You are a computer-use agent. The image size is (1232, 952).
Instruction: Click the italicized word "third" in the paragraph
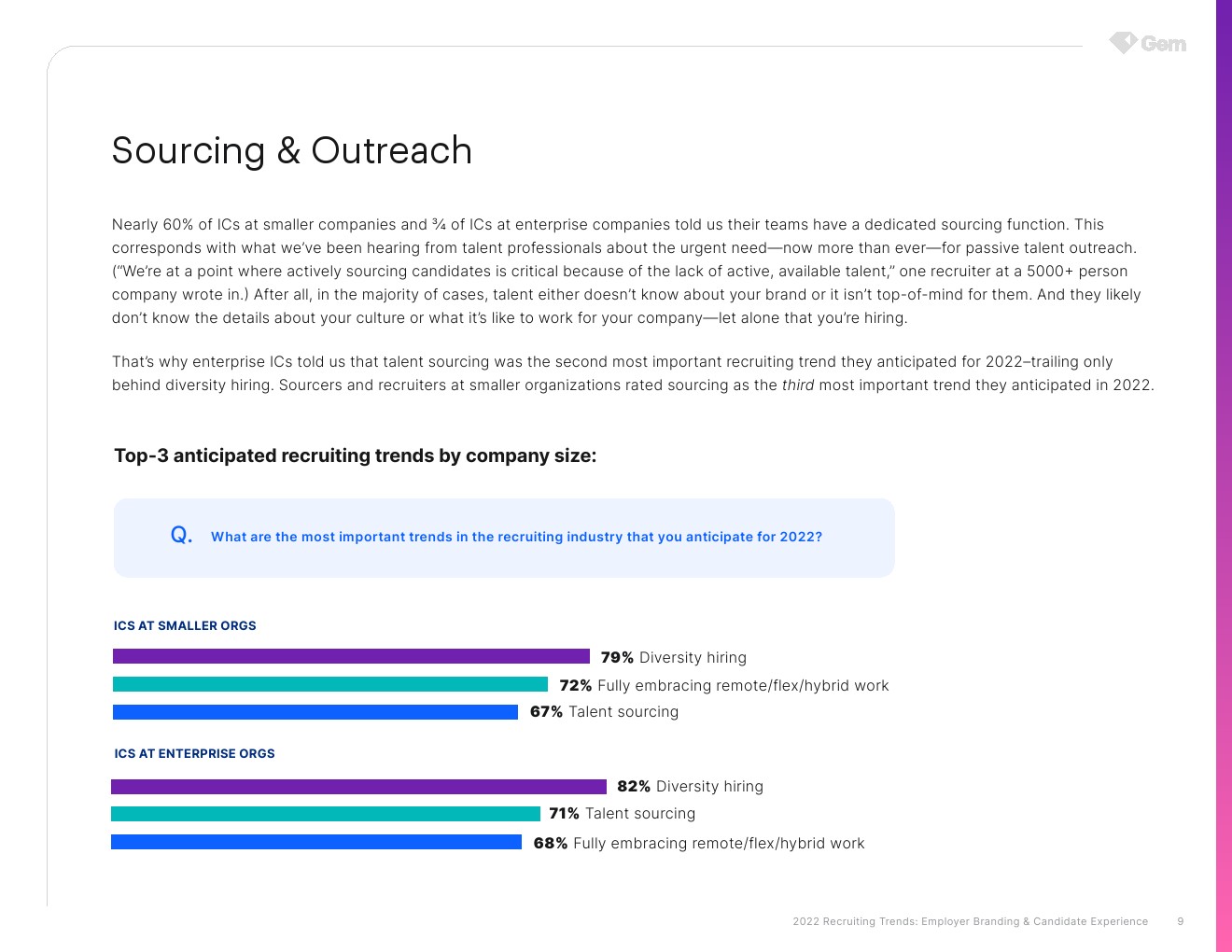797,385
